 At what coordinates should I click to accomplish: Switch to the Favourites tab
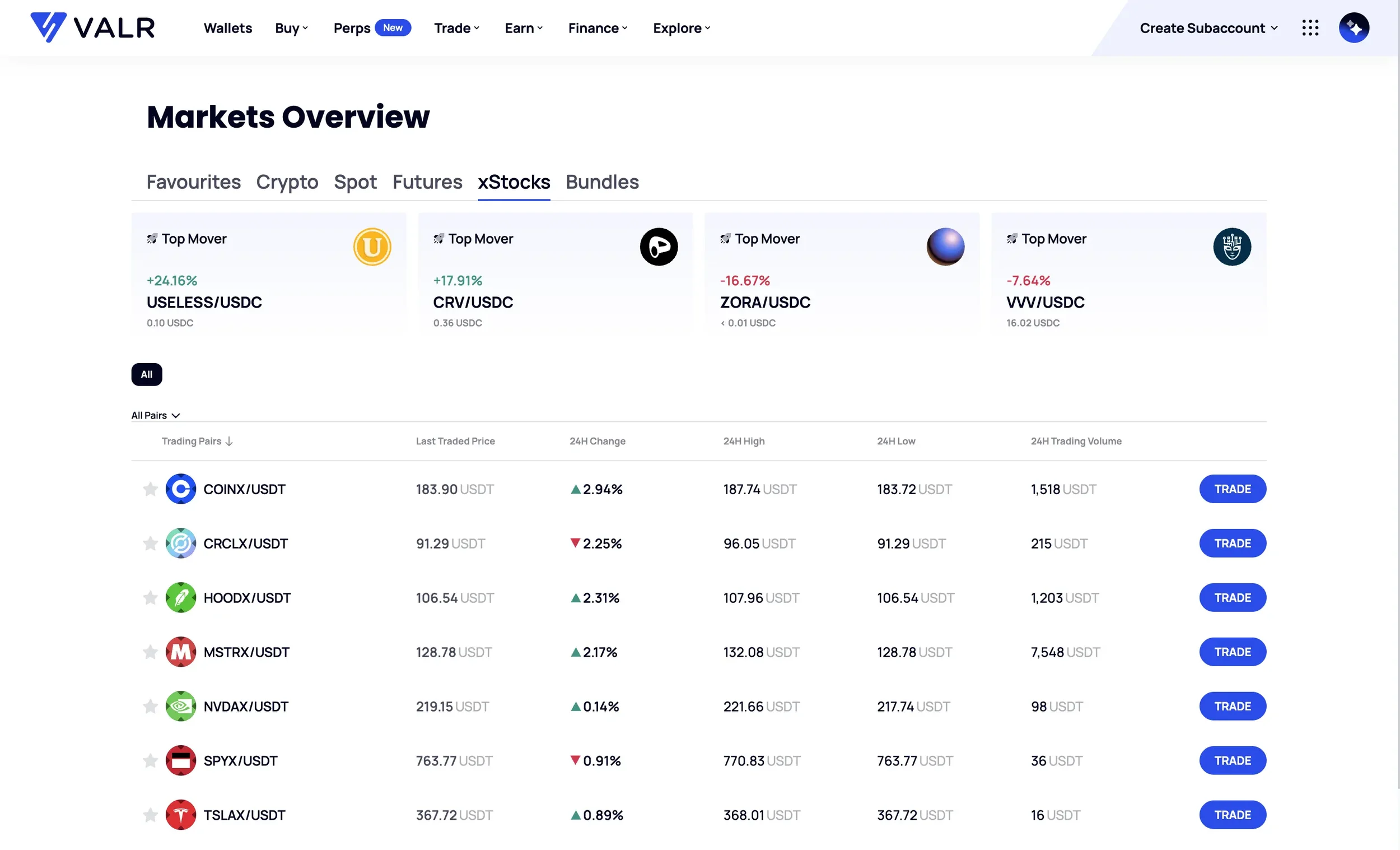click(x=194, y=182)
